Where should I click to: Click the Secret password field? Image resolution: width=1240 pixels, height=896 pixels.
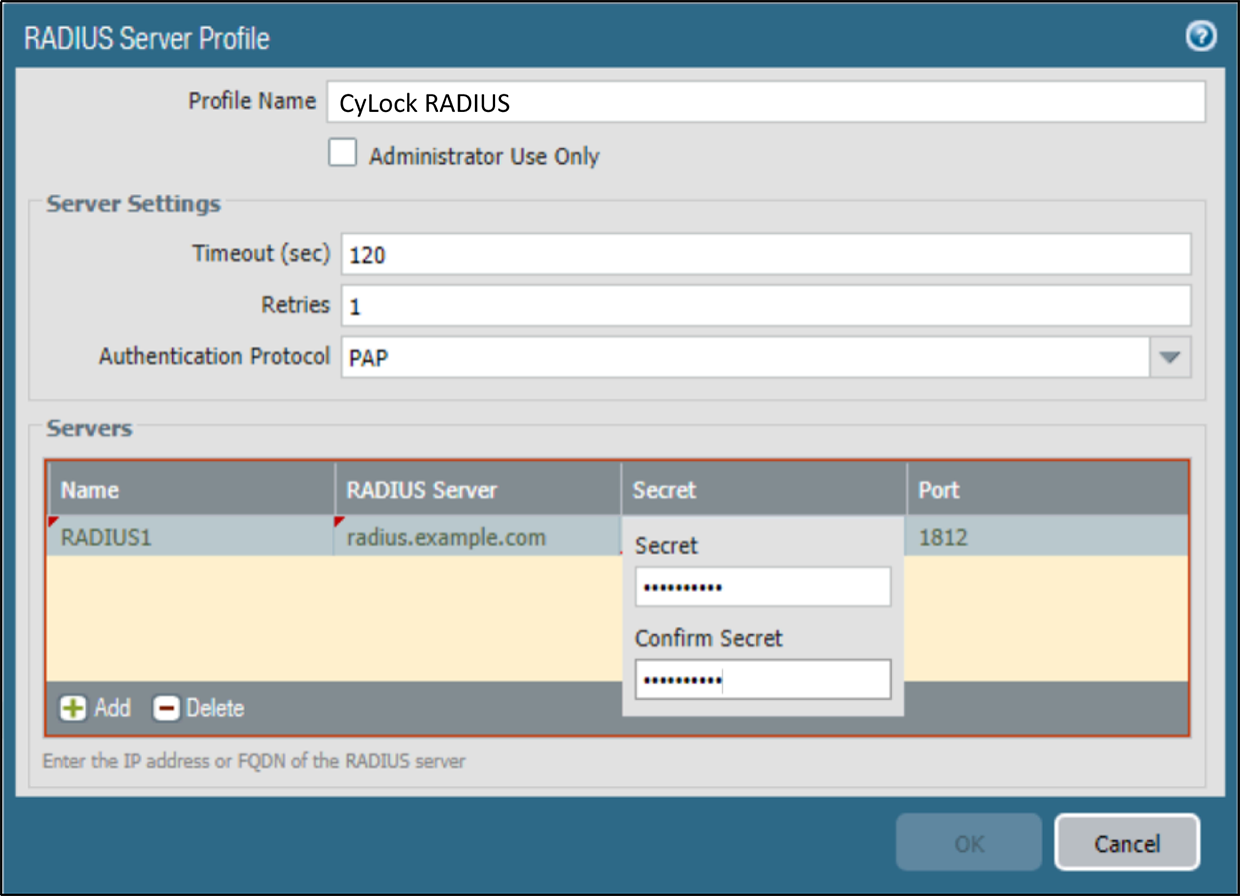point(762,587)
